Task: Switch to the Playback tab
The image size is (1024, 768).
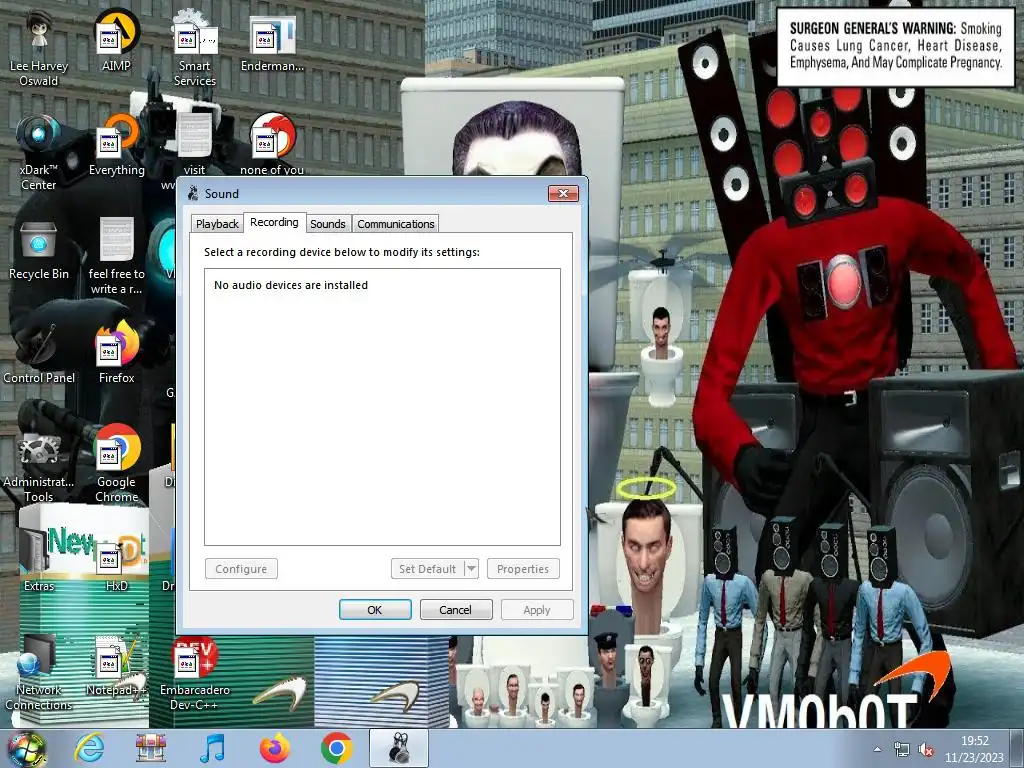Action: [217, 224]
